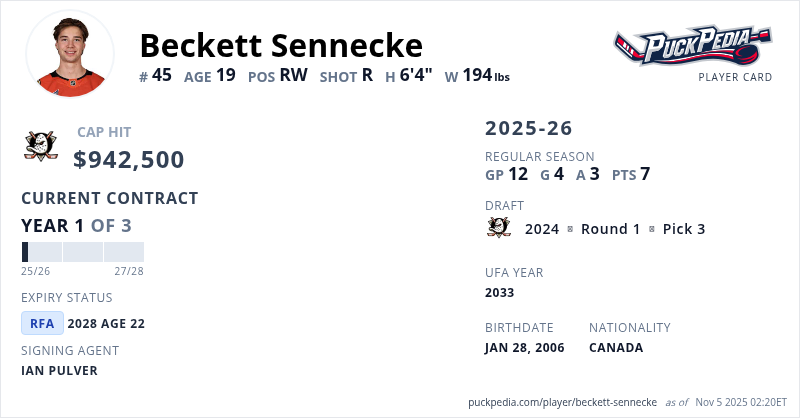Screen dimensions: 800x418
Task: Click the jersey number 45
Action: [163, 75]
